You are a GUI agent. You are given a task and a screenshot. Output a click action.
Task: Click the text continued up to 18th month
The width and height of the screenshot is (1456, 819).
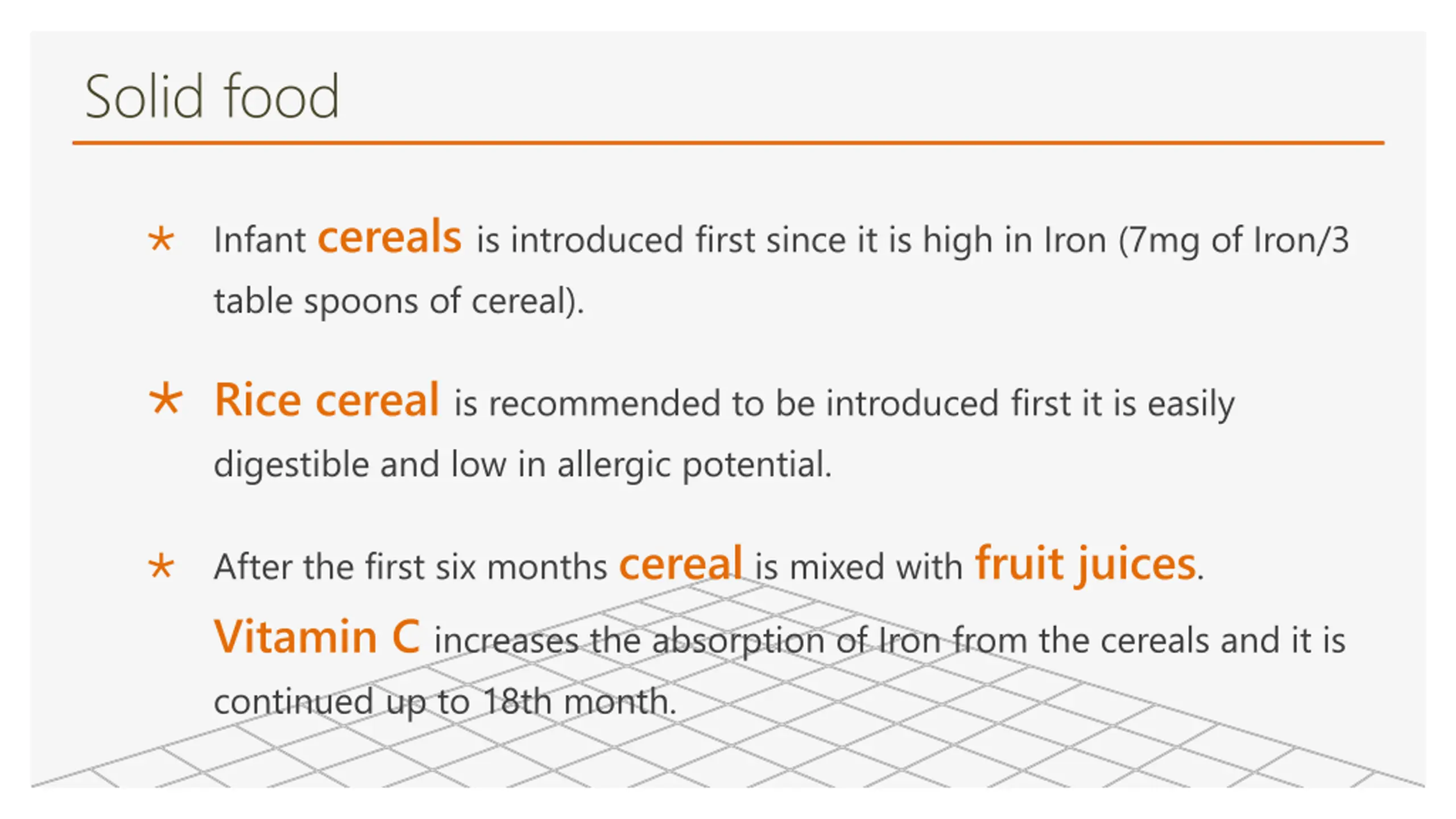point(445,702)
